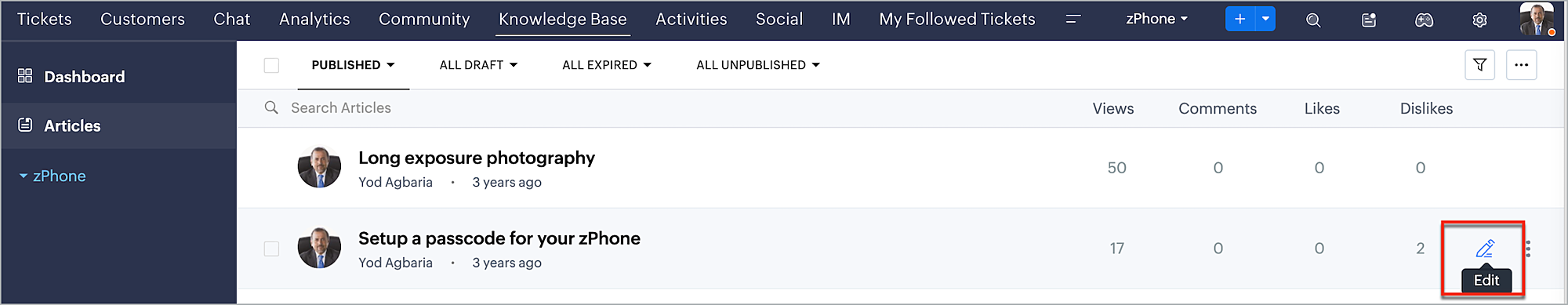The image size is (1568, 305).
Task: Open the arrow beside the plus button
Action: (1265, 19)
